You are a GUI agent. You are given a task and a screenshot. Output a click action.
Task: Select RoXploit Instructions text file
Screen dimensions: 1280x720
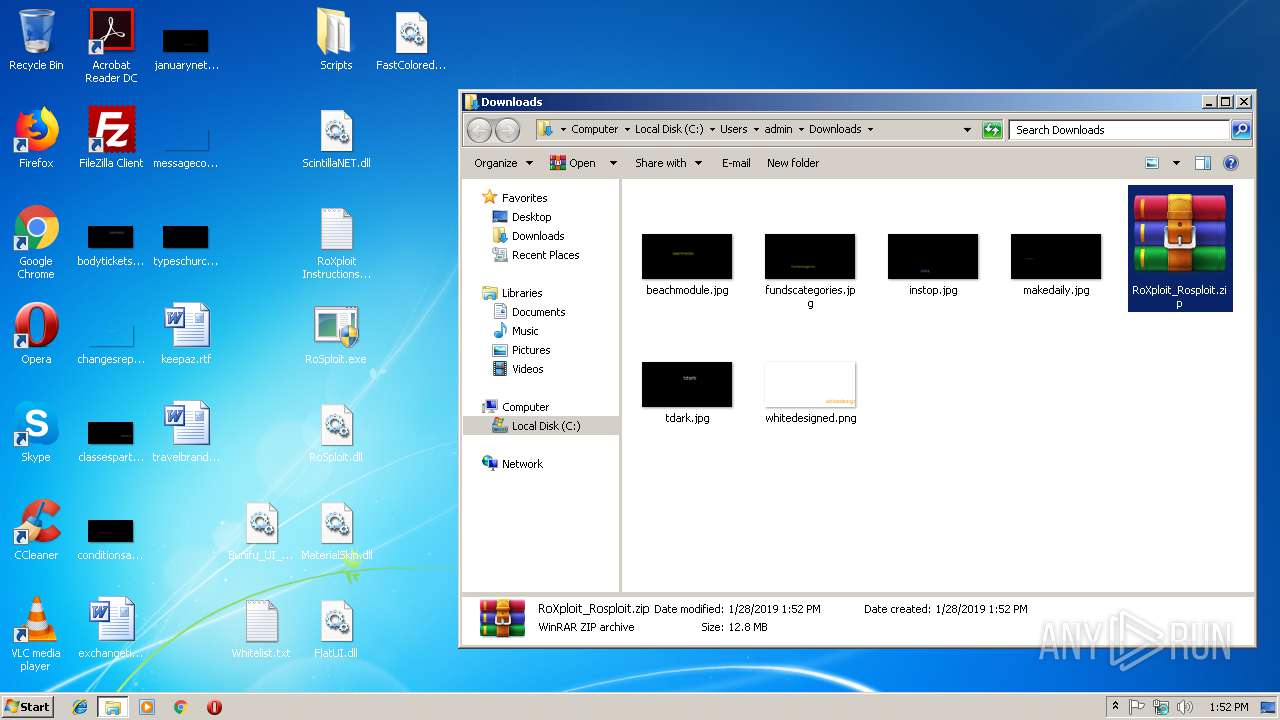pyautogui.click(x=336, y=242)
